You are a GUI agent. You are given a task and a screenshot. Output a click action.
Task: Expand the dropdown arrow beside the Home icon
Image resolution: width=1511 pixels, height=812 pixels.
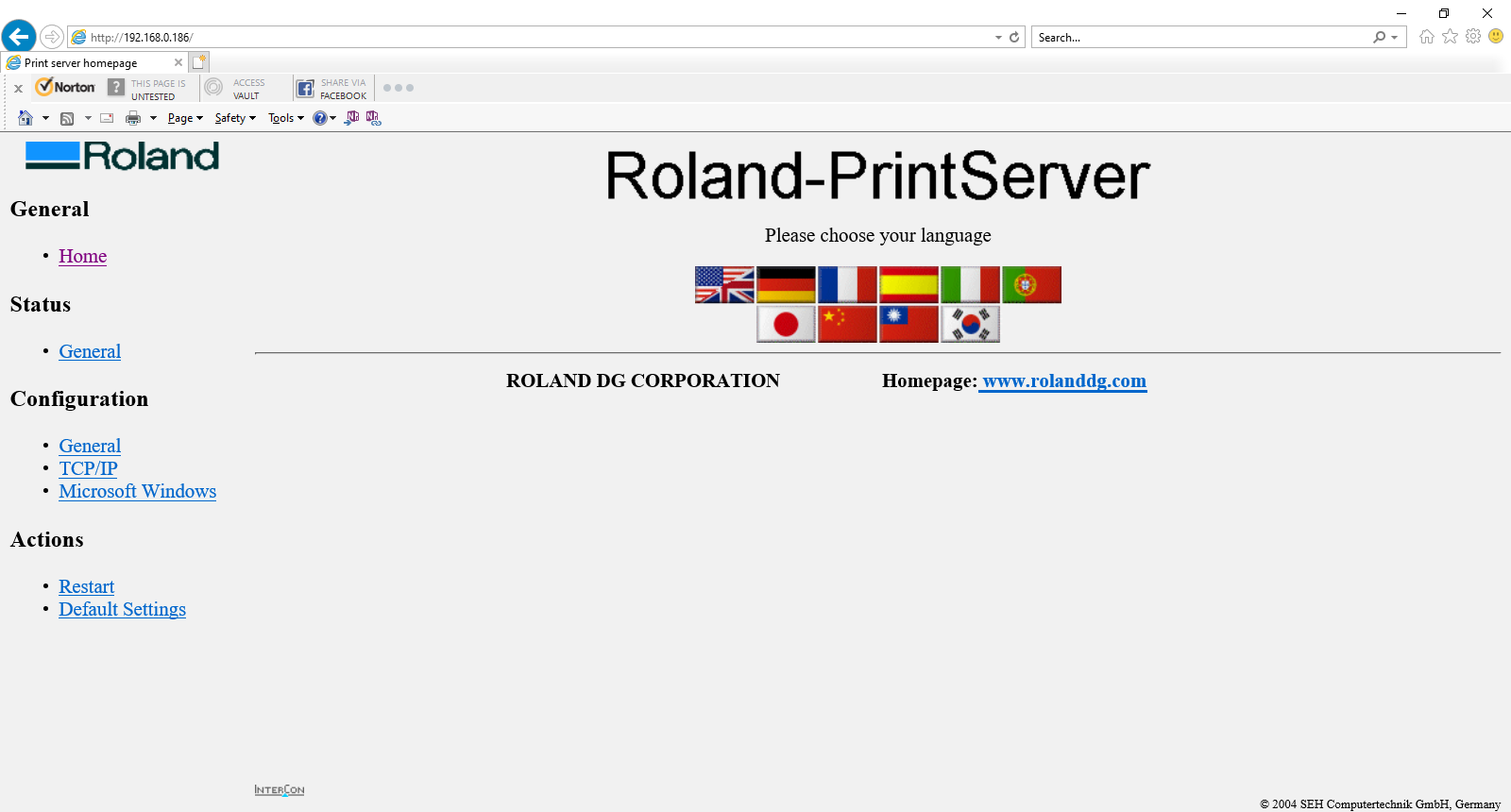pos(45,118)
